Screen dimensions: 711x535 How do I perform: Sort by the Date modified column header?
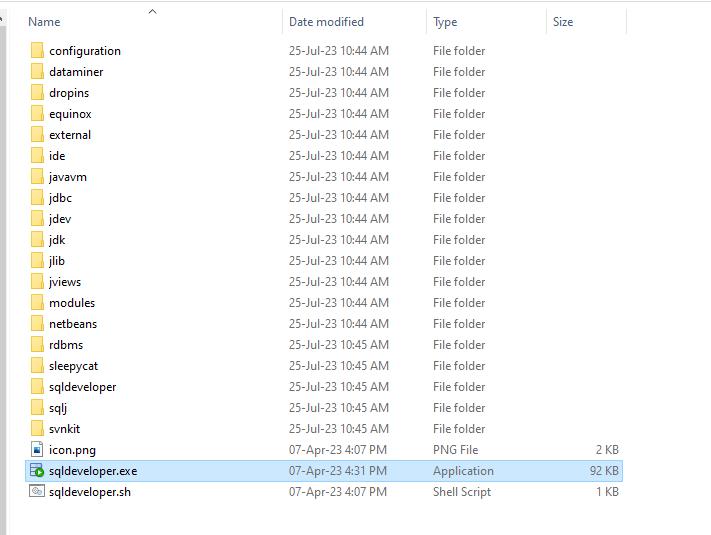point(326,22)
